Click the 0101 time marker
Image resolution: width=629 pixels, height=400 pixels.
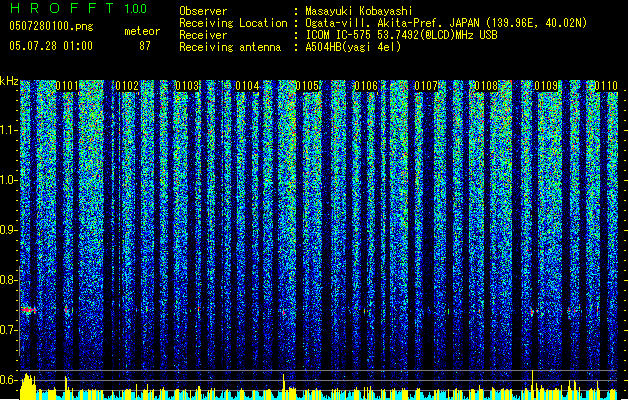coord(67,86)
